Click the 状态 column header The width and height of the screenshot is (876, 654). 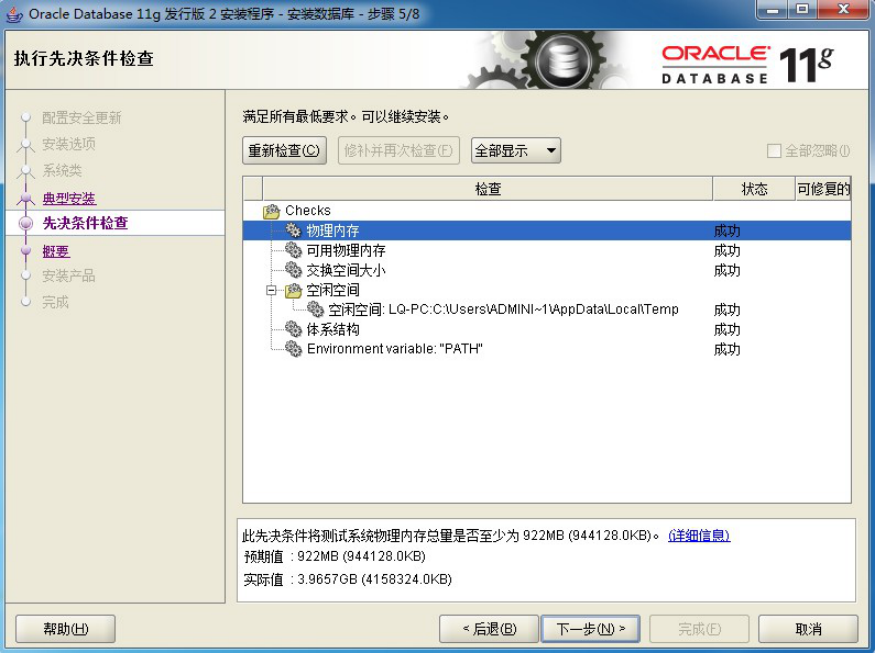click(x=754, y=189)
